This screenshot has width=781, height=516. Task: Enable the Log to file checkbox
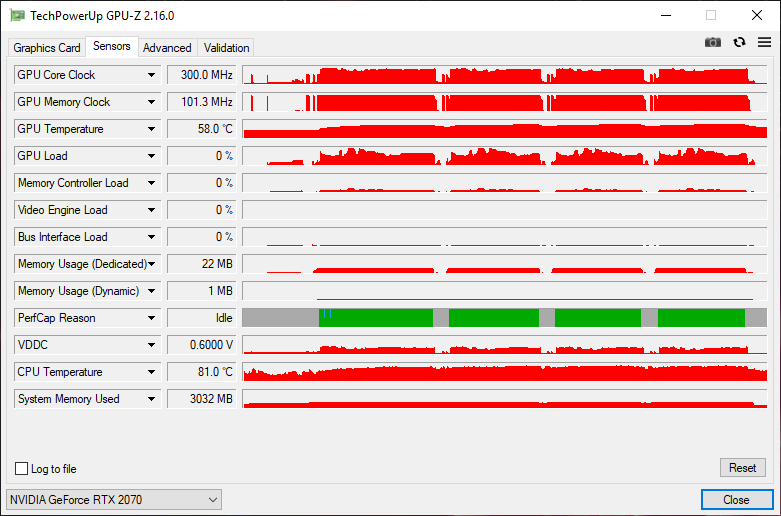pyautogui.click(x=21, y=469)
